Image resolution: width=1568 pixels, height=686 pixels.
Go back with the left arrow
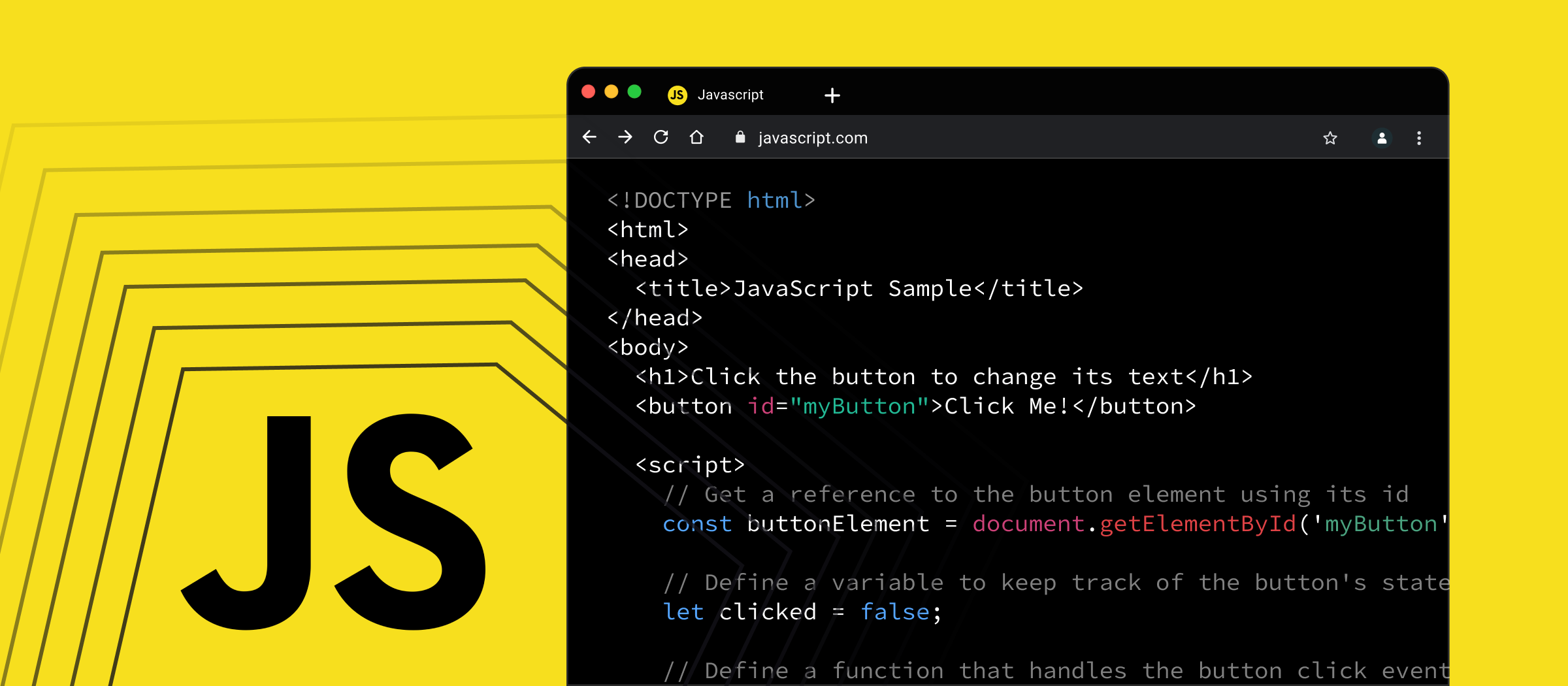(589, 137)
